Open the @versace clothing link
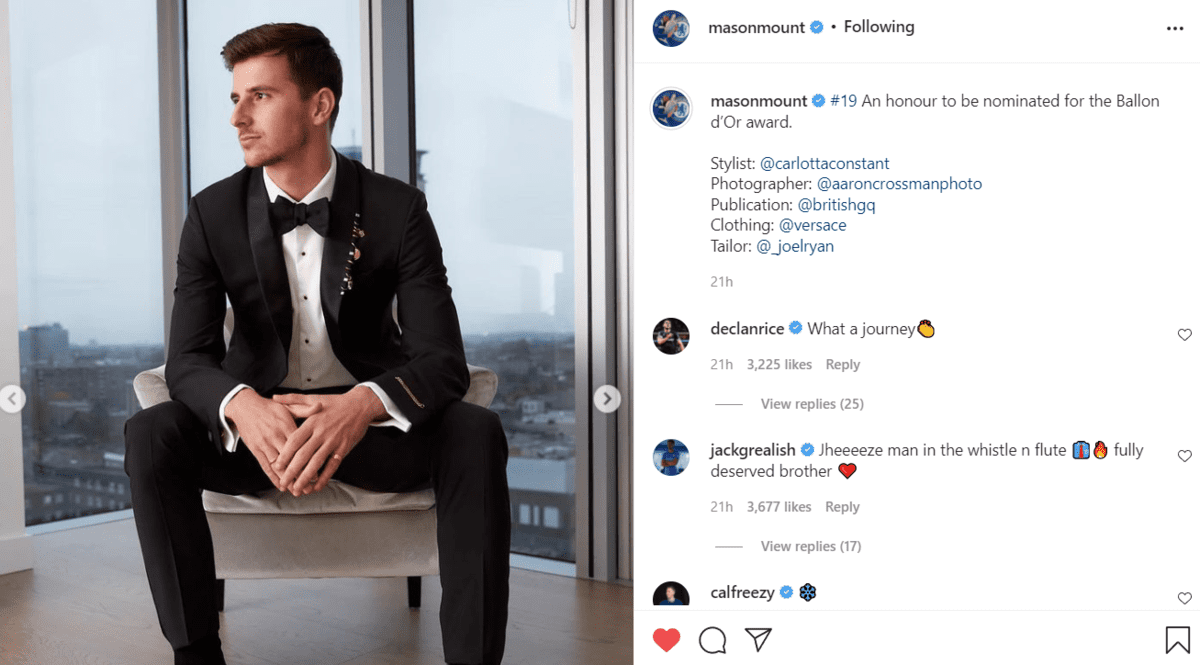The image size is (1200, 665). [812, 225]
